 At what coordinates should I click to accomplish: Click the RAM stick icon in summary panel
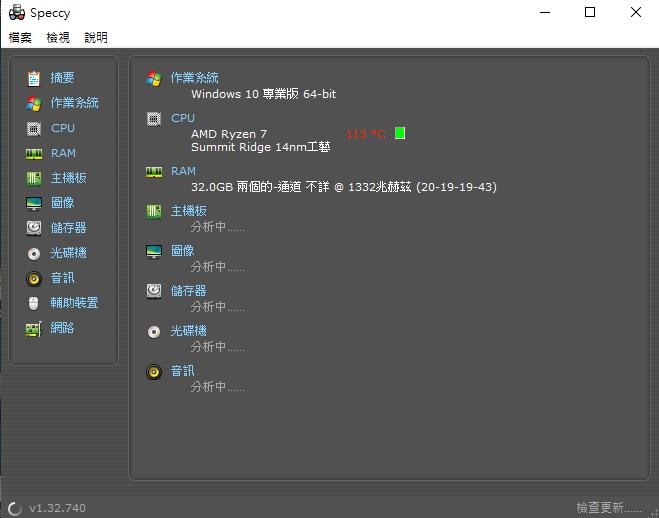154,172
